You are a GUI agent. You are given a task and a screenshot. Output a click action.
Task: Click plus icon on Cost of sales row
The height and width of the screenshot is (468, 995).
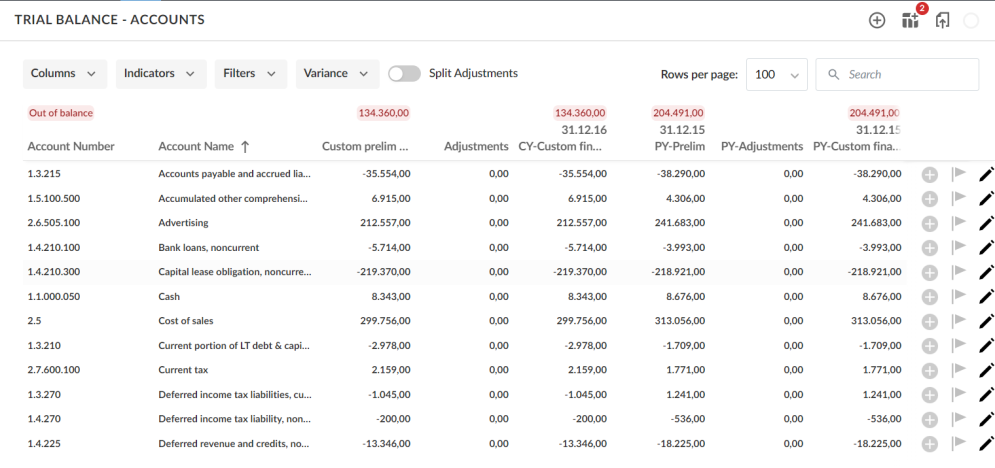point(929,321)
